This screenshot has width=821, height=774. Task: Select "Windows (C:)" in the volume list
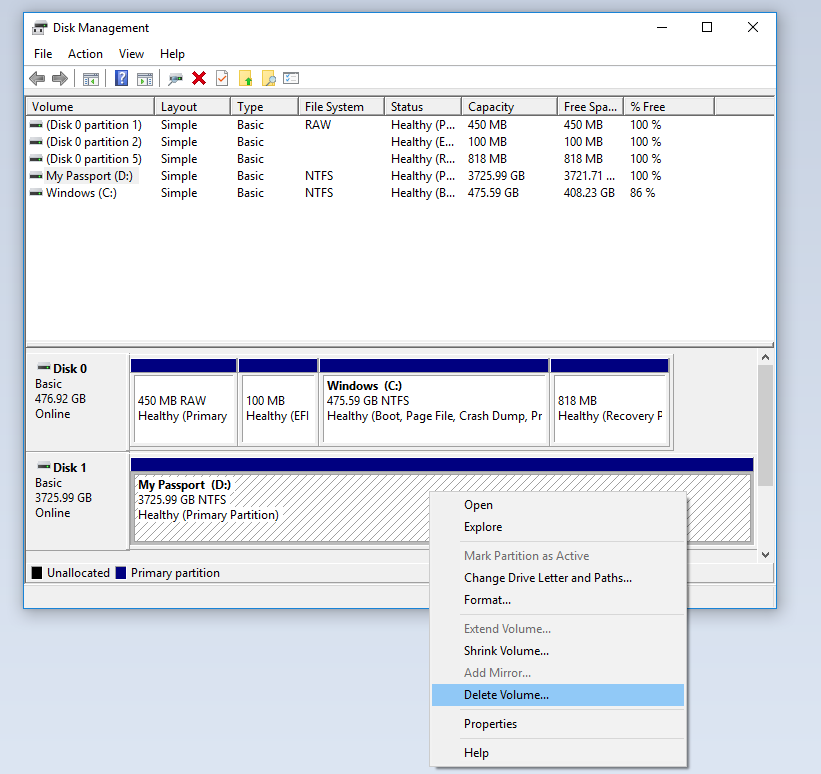point(81,193)
